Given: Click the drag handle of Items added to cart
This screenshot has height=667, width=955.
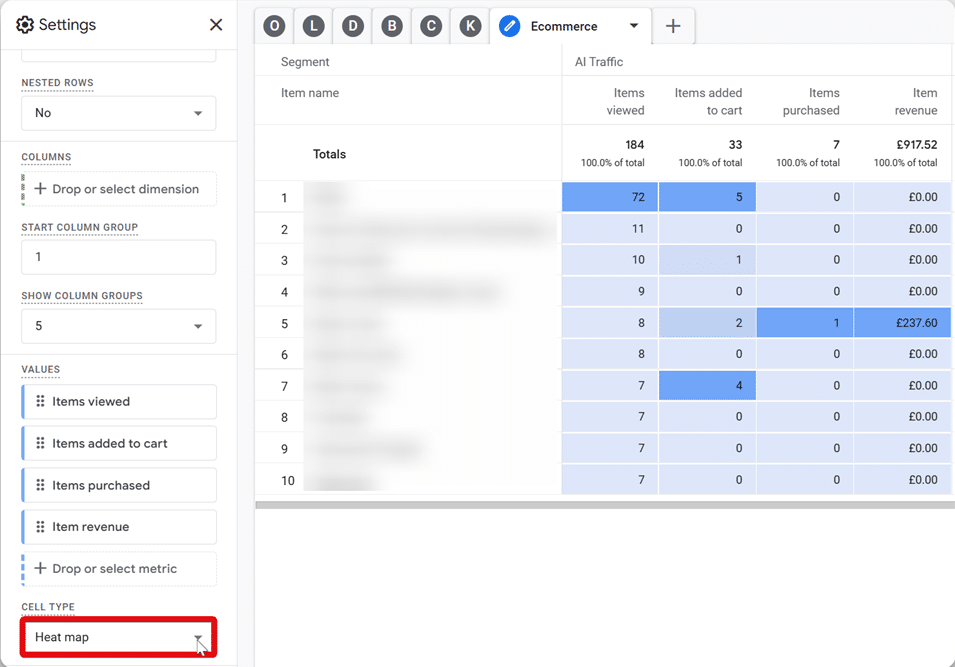Looking at the screenshot, I should pos(40,443).
